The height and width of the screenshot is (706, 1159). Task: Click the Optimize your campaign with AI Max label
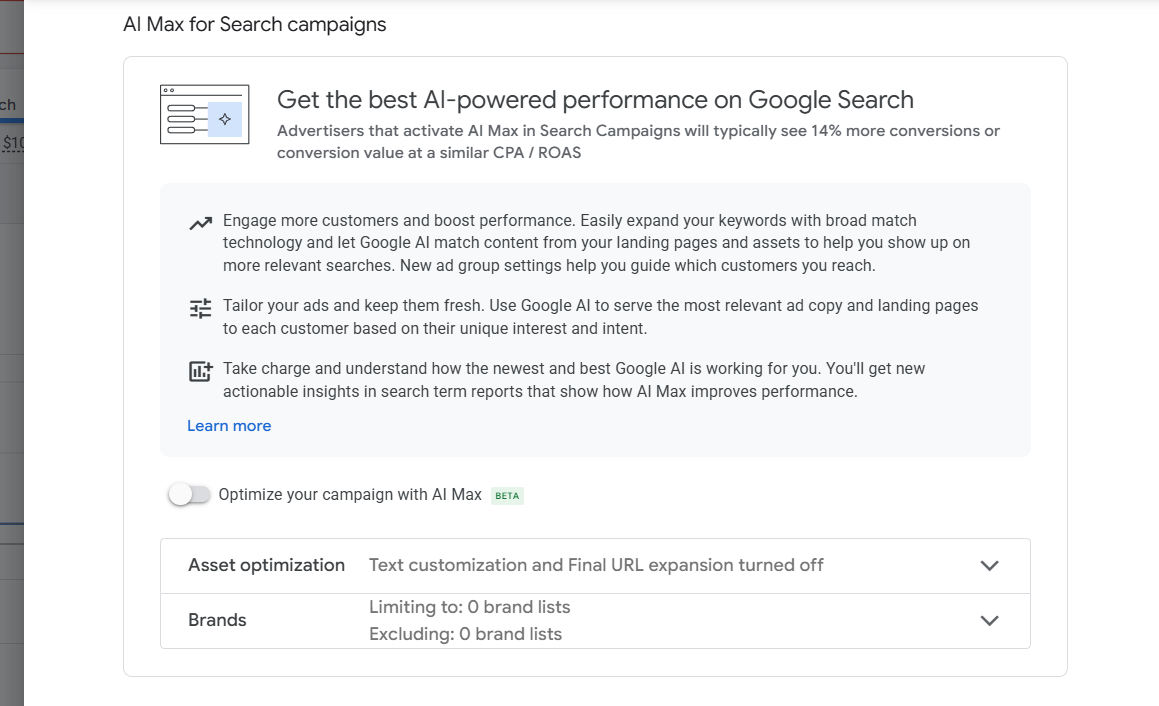coord(350,494)
